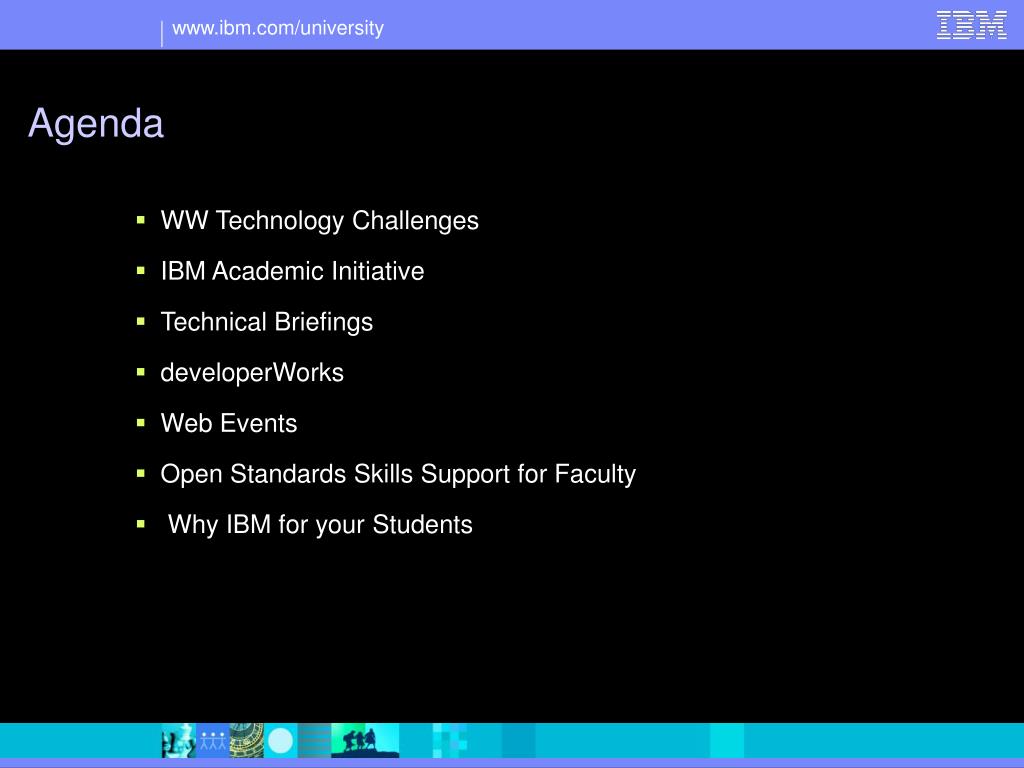Click 'WW Technology Challenges' agenda item
The image size is (1024, 768).
pos(319,221)
